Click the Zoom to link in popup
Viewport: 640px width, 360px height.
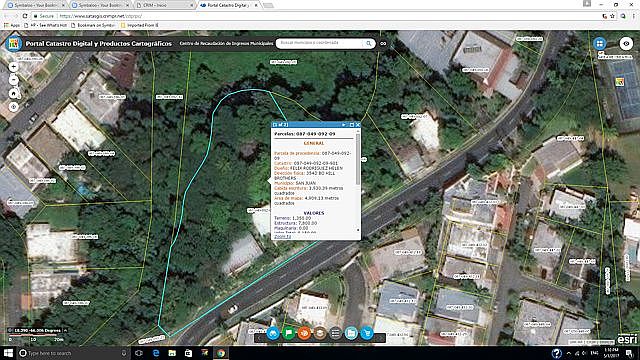point(282,236)
